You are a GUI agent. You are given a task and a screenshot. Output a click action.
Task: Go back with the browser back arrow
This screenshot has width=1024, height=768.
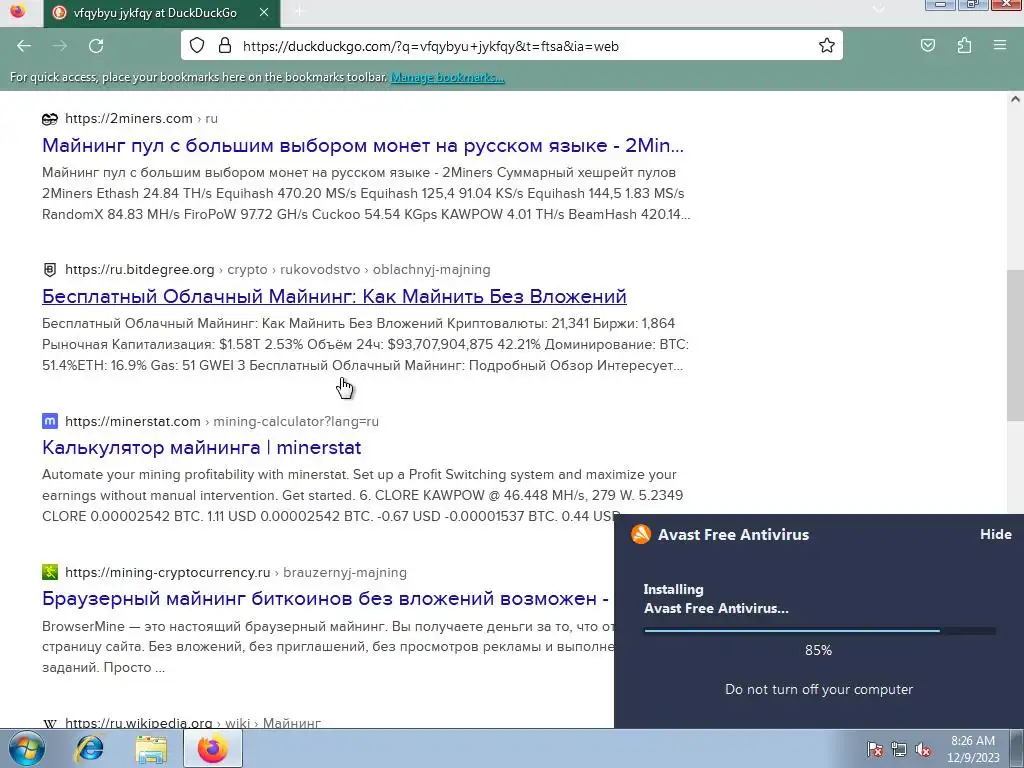click(24, 46)
